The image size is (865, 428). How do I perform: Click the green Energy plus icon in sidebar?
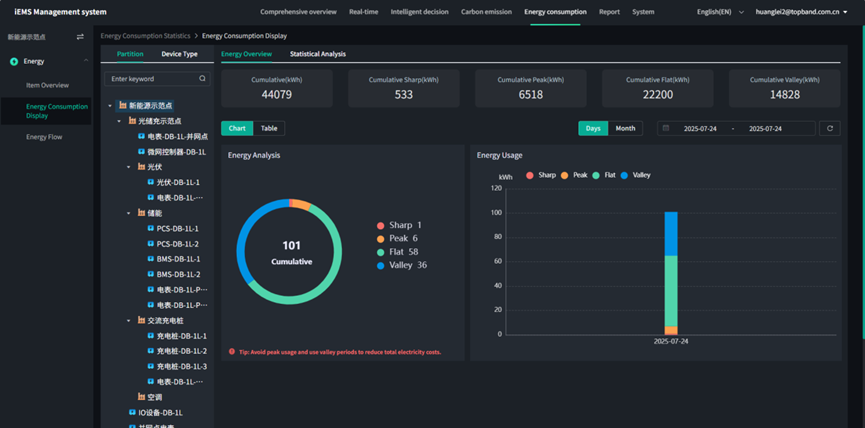tap(14, 61)
